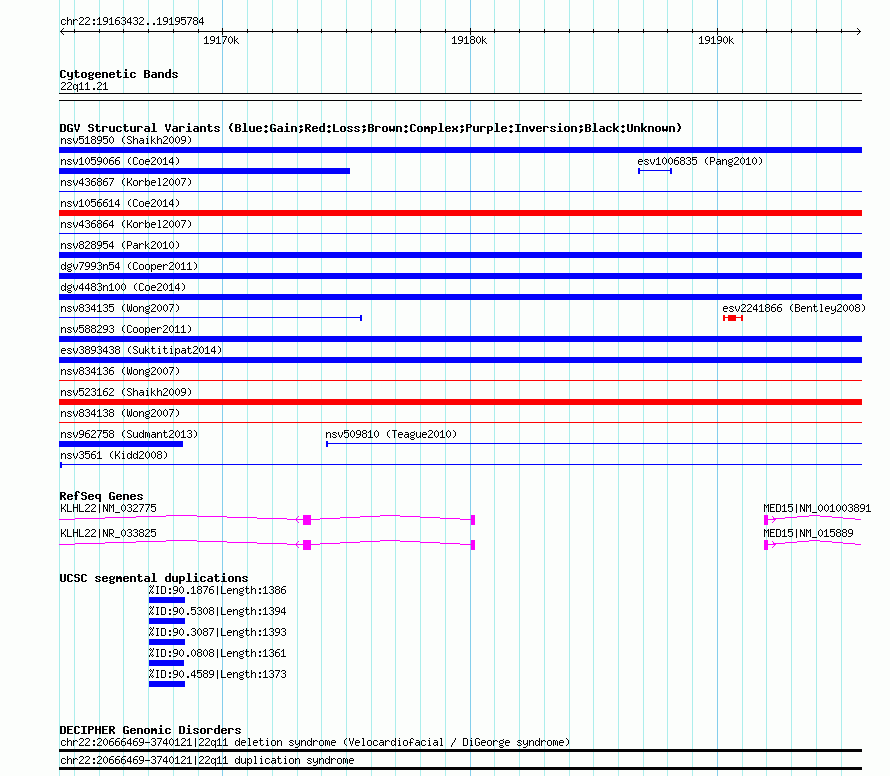This screenshot has height=776, width=890.
Task: Click the 19180k ruler position
Action: [x=469, y=40]
